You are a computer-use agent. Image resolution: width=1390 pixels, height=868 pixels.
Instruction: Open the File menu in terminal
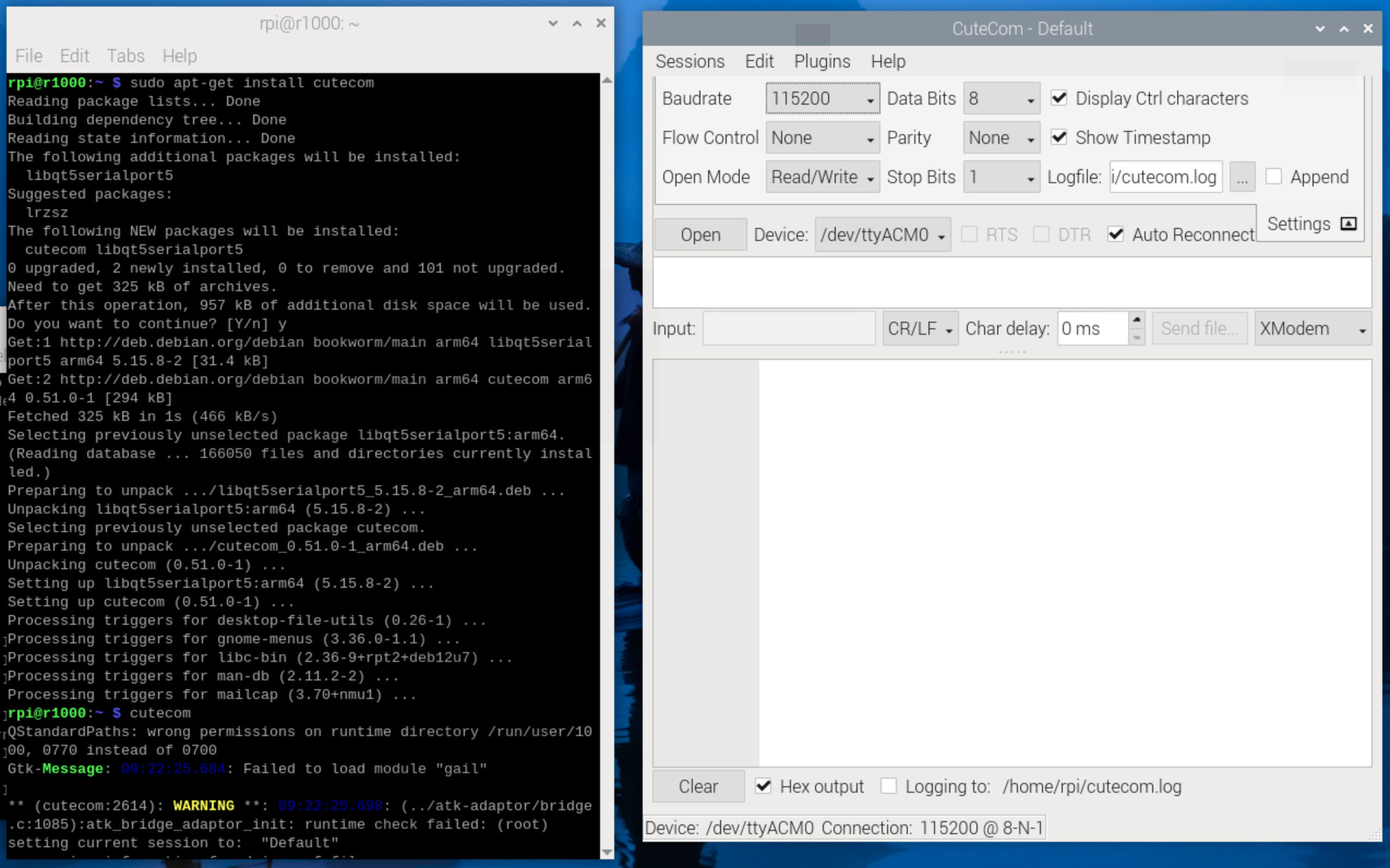29,56
